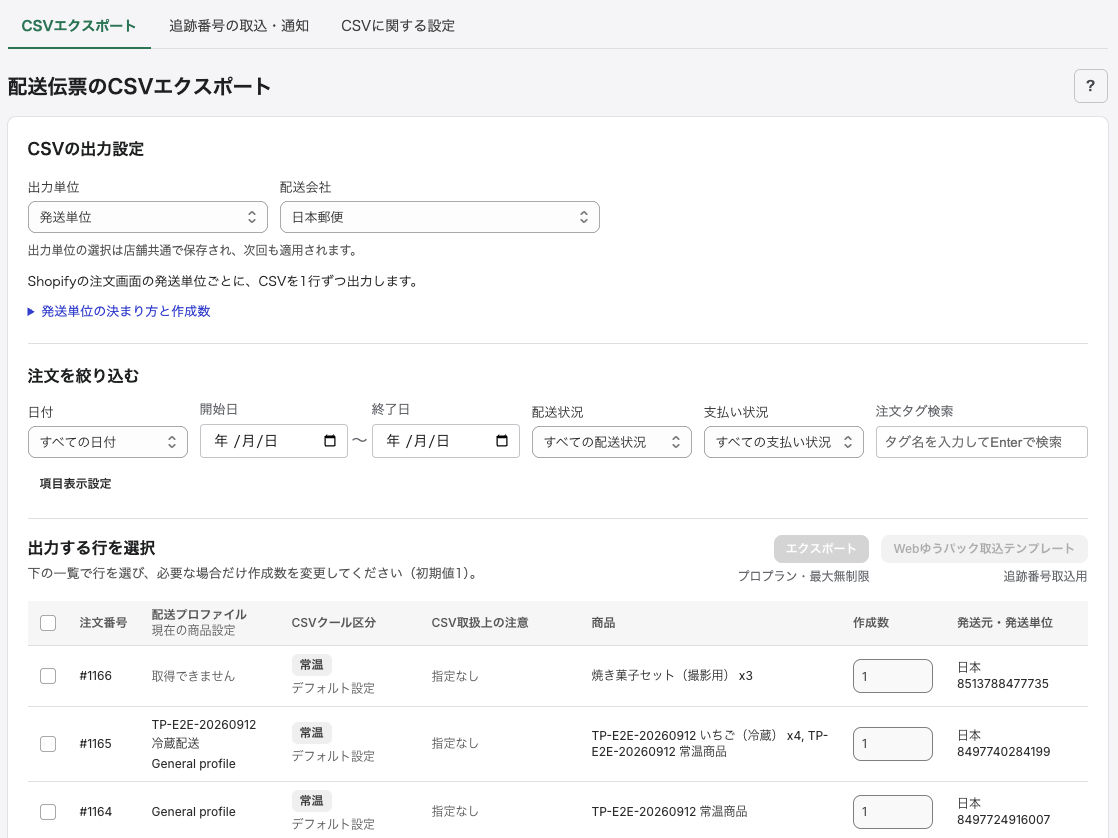Expand 発送単位の決まり方と作成数 disclosure
The height and width of the screenshot is (838, 1118).
(x=119, y=311)
